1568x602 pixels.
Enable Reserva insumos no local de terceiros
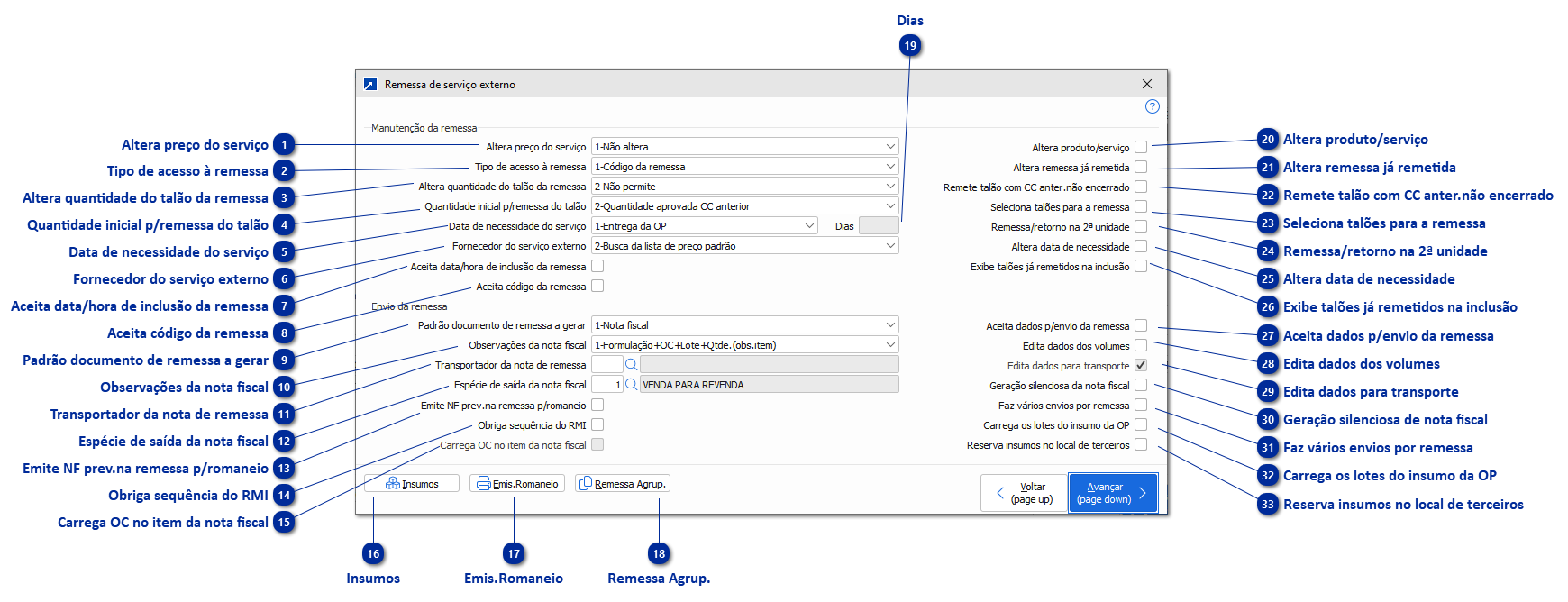pos(1141,444)
